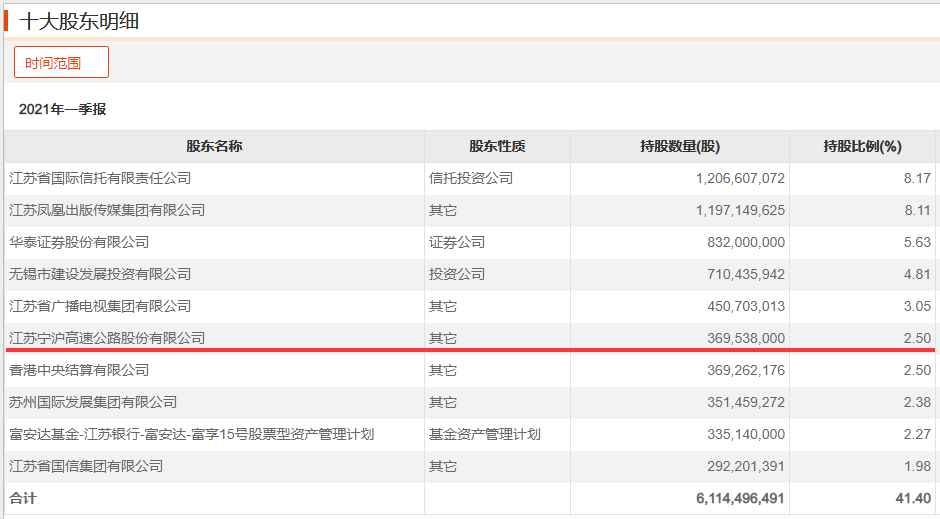Viewport: 940px width, 519px height.
Task: Open 苏州国际发展集团有限公司 shareholder entry
Action: pyautogui.click(x=93, y=402)
